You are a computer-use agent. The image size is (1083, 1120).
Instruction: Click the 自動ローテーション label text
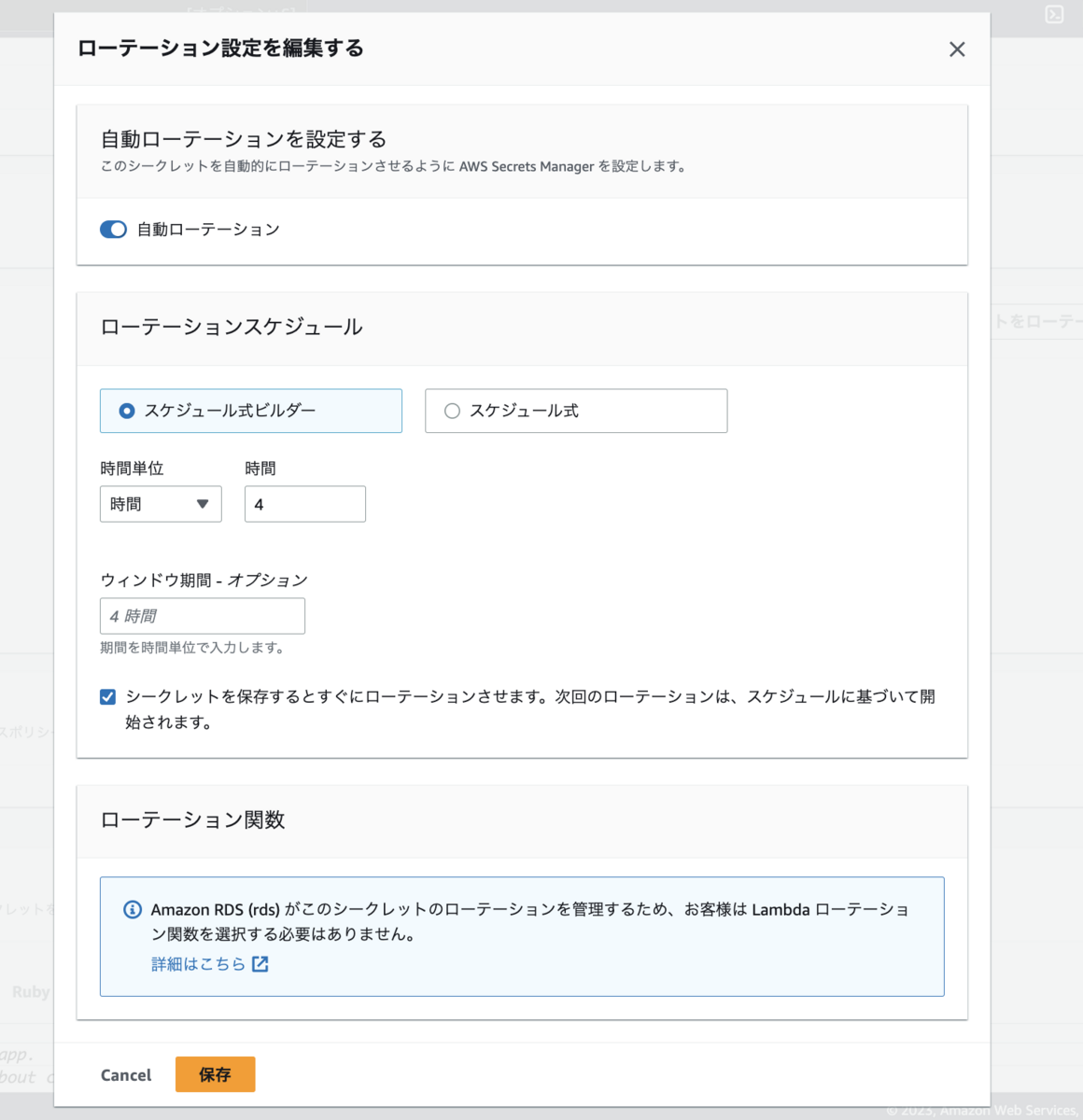[x=208, y=230]
